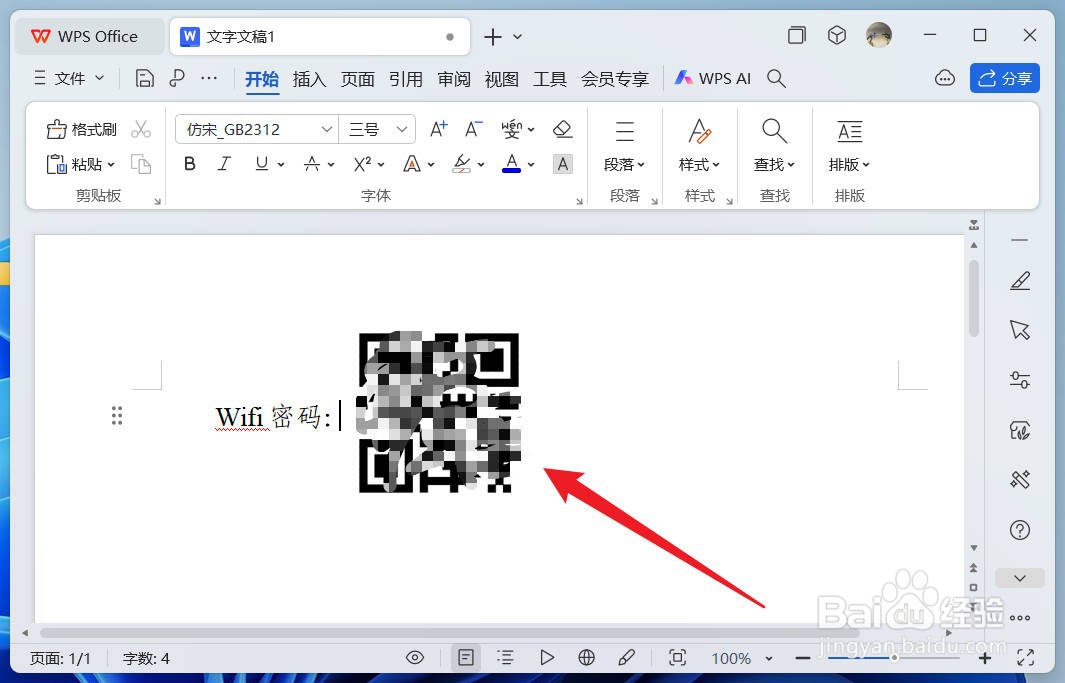Open the font color dropdown arrow

click(529, 164)
